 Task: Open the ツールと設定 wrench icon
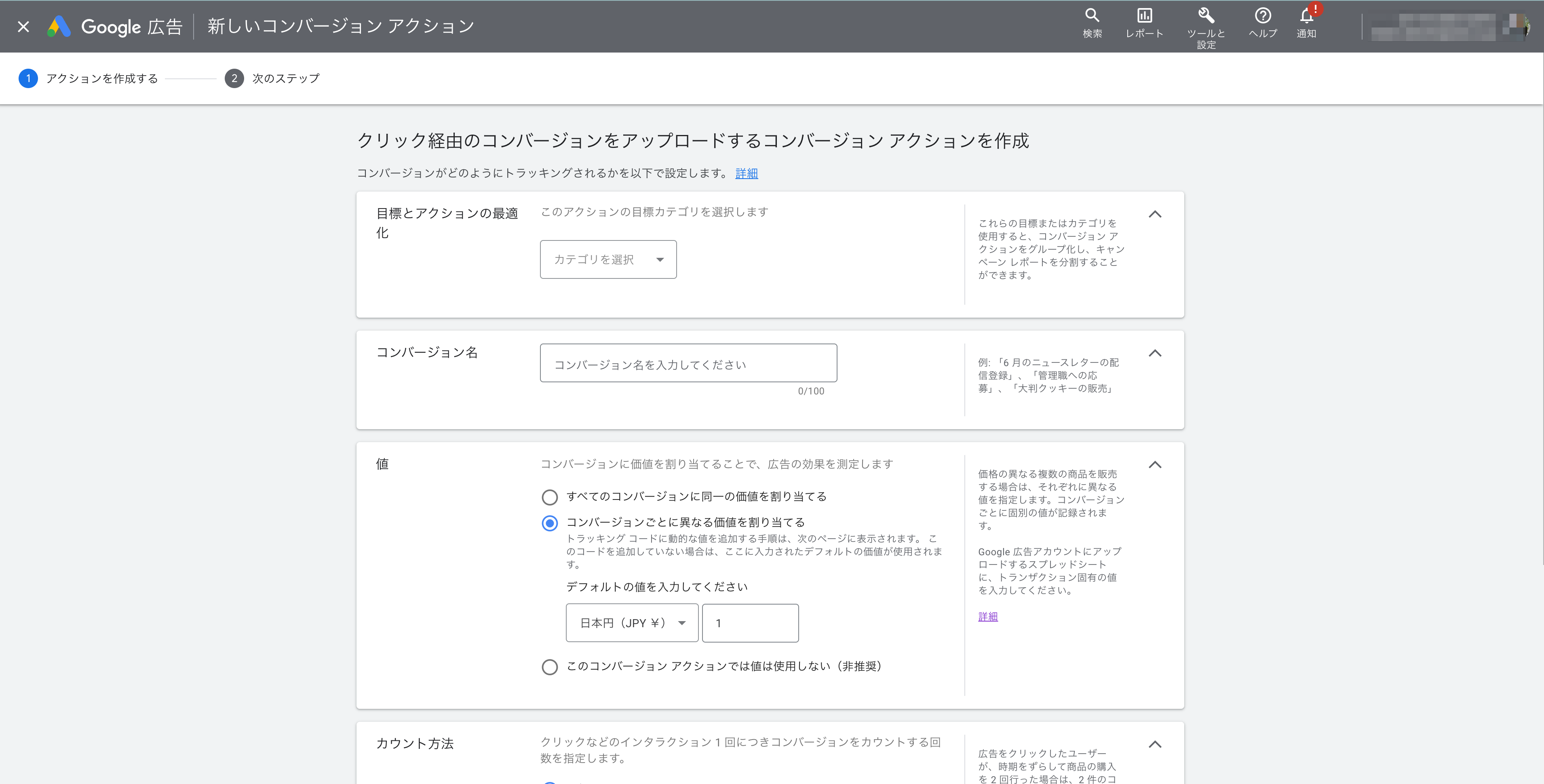coord(1206,27)
